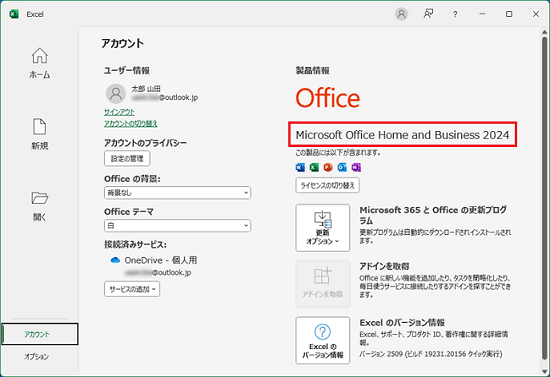Click the Excel のバージョン情報 heading text
Image resolution: width=550 pixels, height=377 pixels.
pyautogui.click(x=402, y=322)
